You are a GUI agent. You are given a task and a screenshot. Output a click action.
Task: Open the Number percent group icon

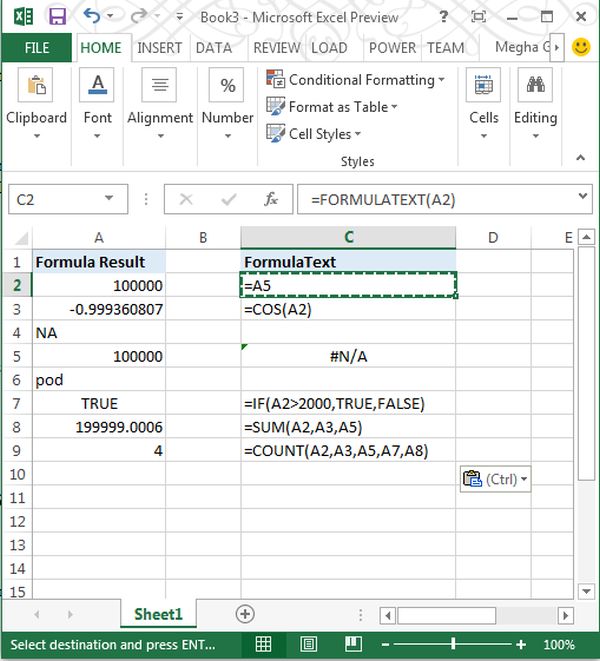click(x=227, y=85)
